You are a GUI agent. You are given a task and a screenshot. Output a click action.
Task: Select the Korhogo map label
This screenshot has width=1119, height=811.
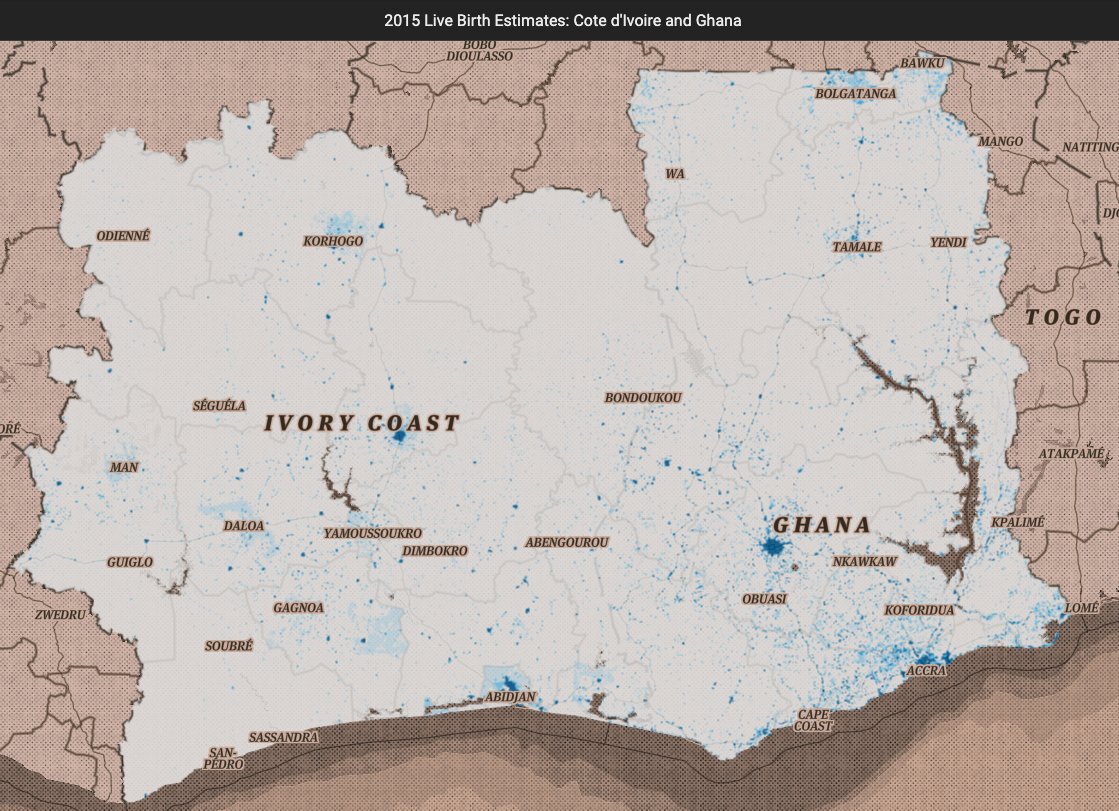333,241
